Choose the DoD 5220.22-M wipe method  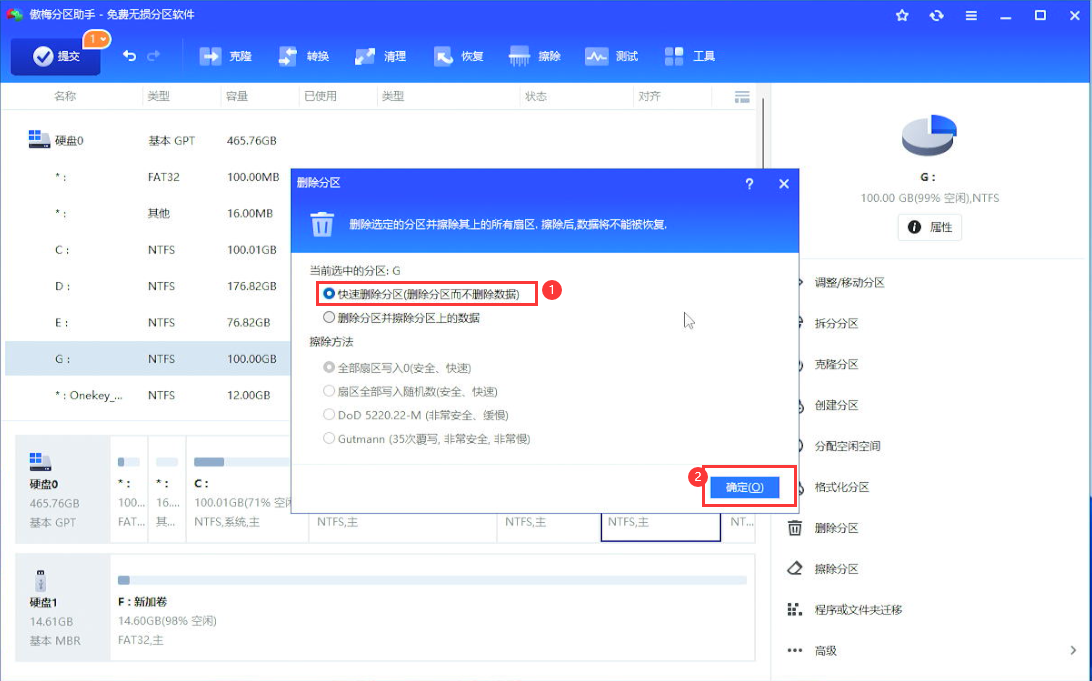329,414
